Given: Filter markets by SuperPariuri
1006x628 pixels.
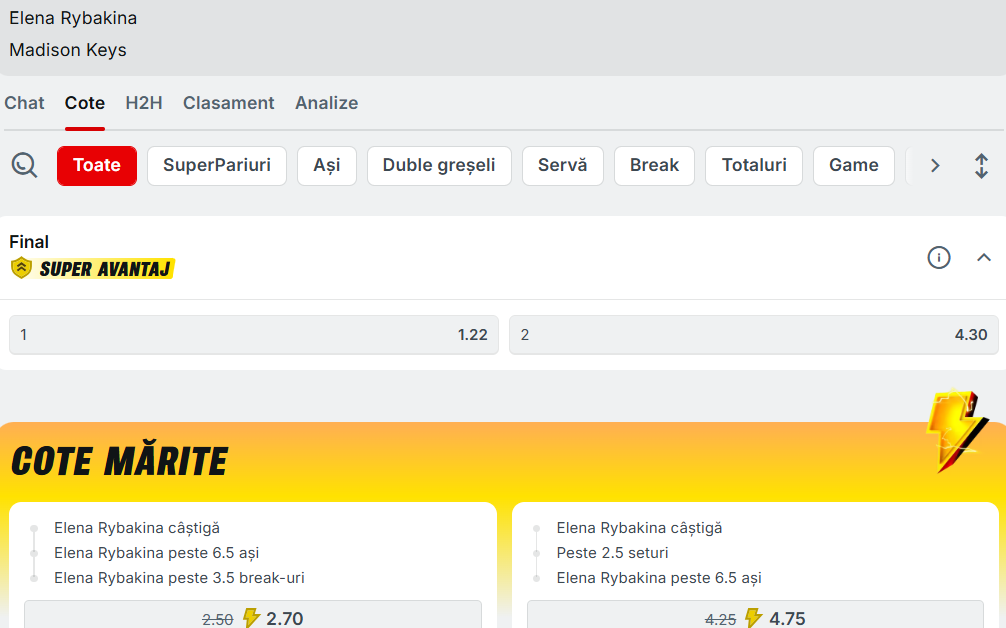Looking at the screenshot, I should pos(217,166).
